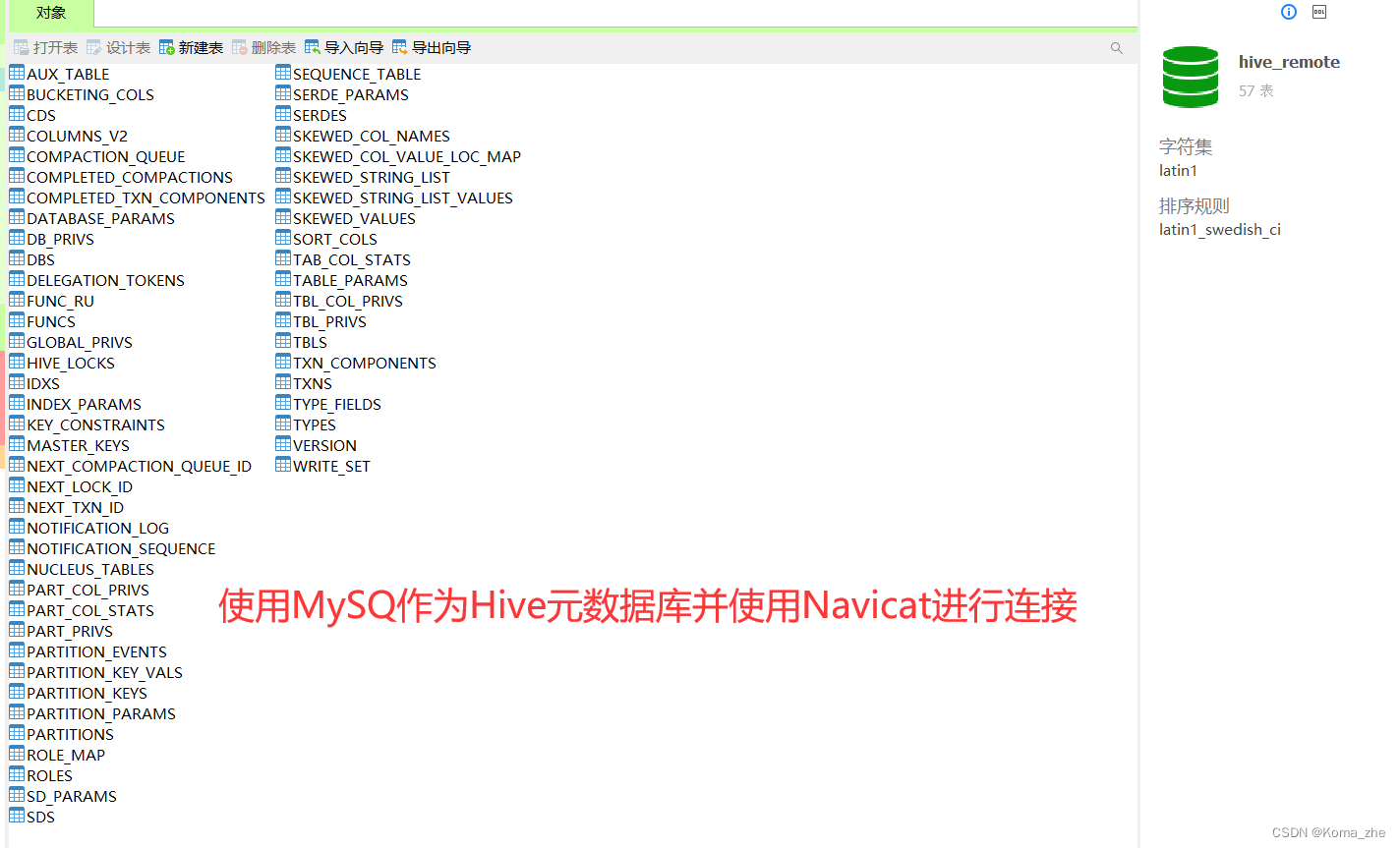Click the table icon beside TYPES
1400x848 pixels.
(x=283, y=424)
